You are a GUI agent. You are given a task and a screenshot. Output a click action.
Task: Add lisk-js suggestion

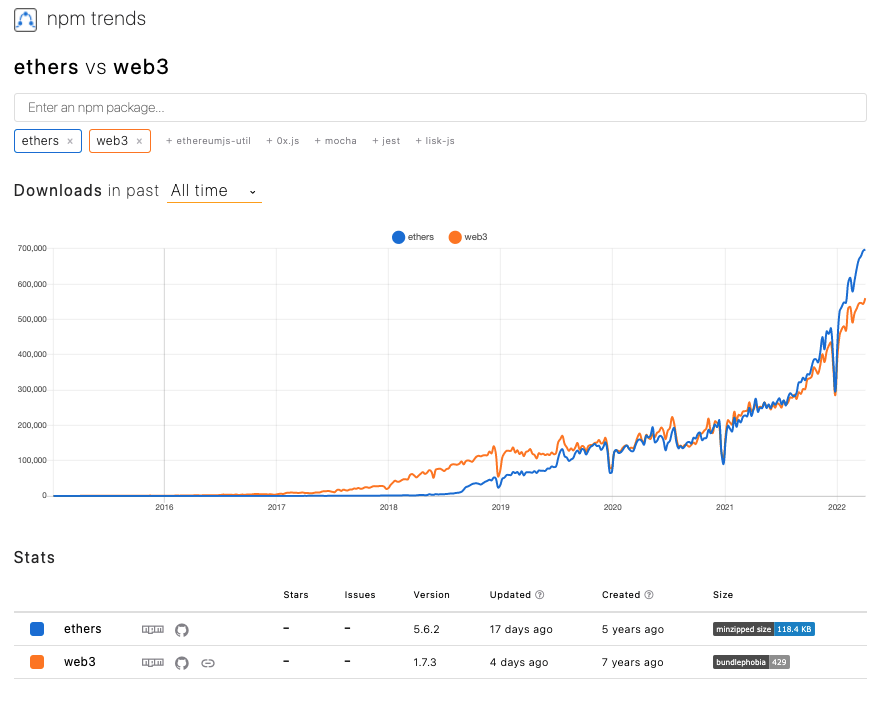click(x=434, y=141)
